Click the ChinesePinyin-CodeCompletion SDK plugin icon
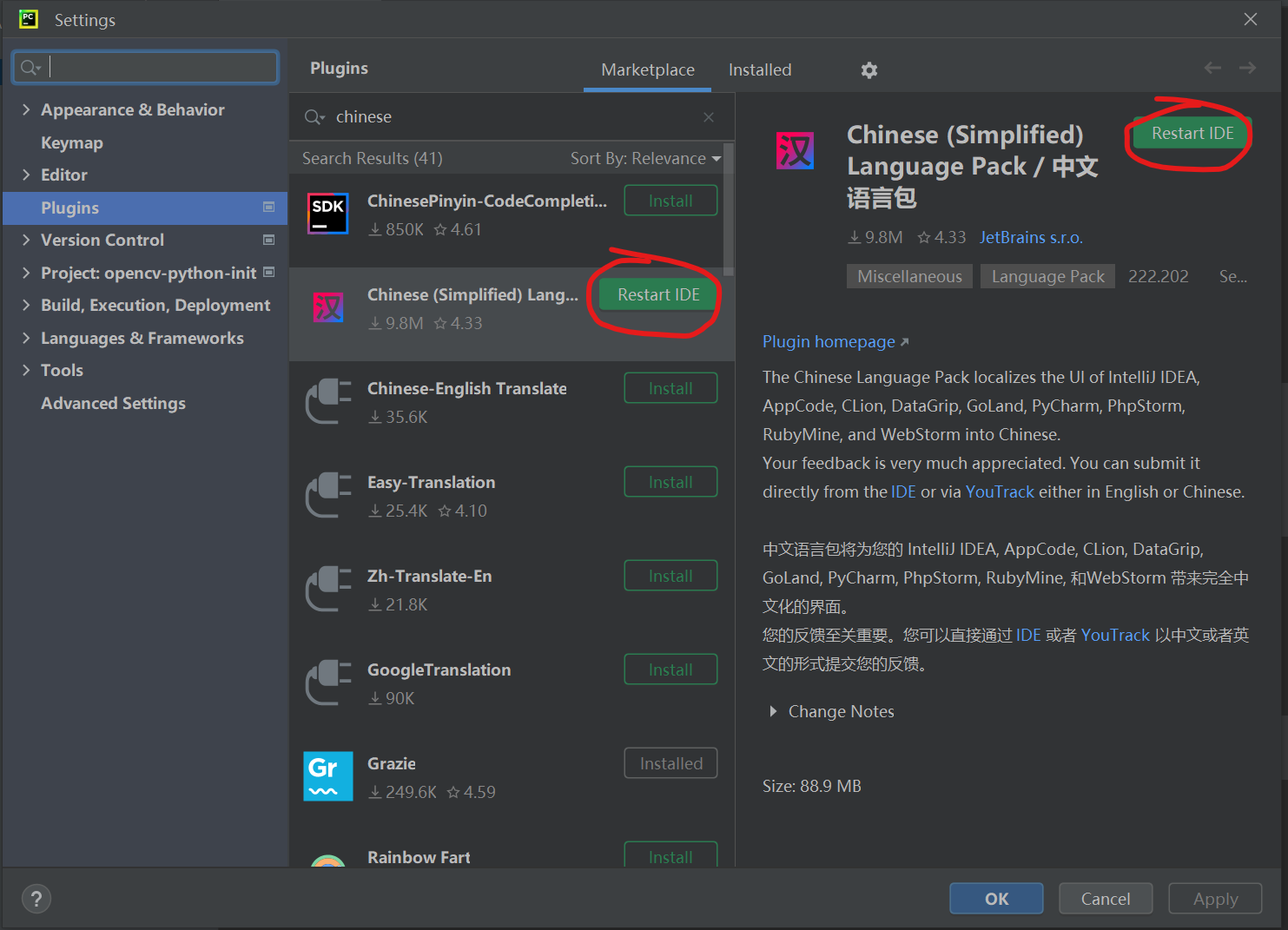Viewport: 1288px width, 930px height. 327,214
